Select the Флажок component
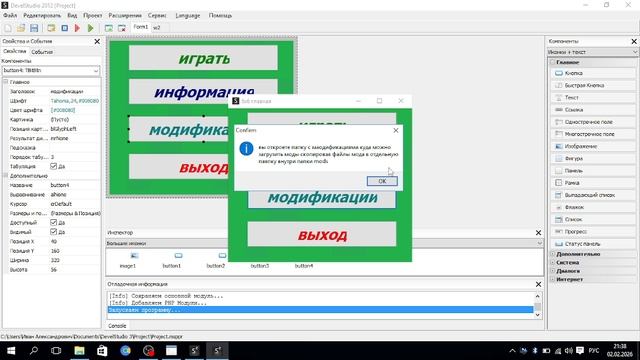Image resolution: width=640 pixels, height=360 pixels. click(x=592, y=207)
